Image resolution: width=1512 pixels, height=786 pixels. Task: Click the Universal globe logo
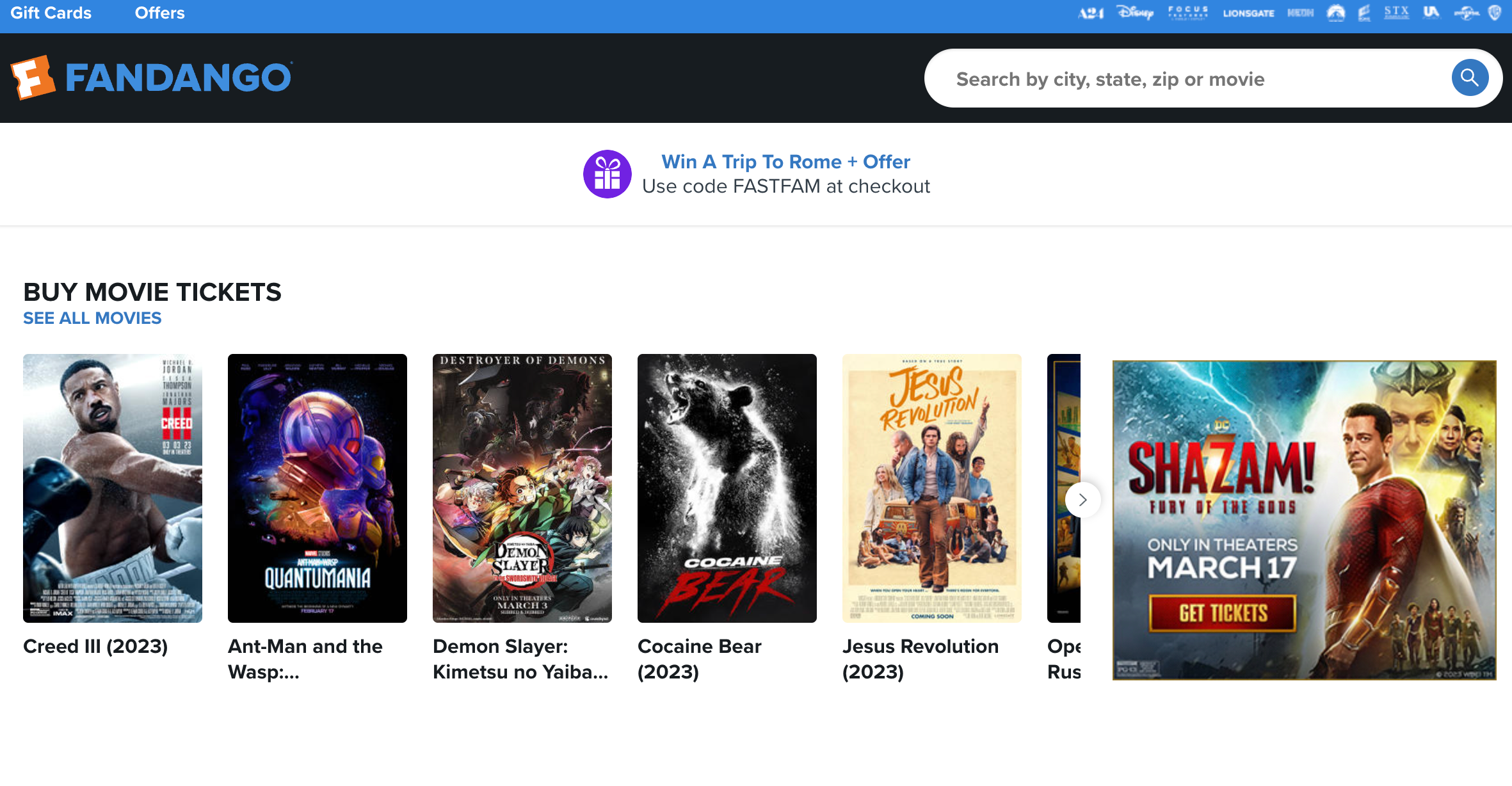[x=1465, y=13]
